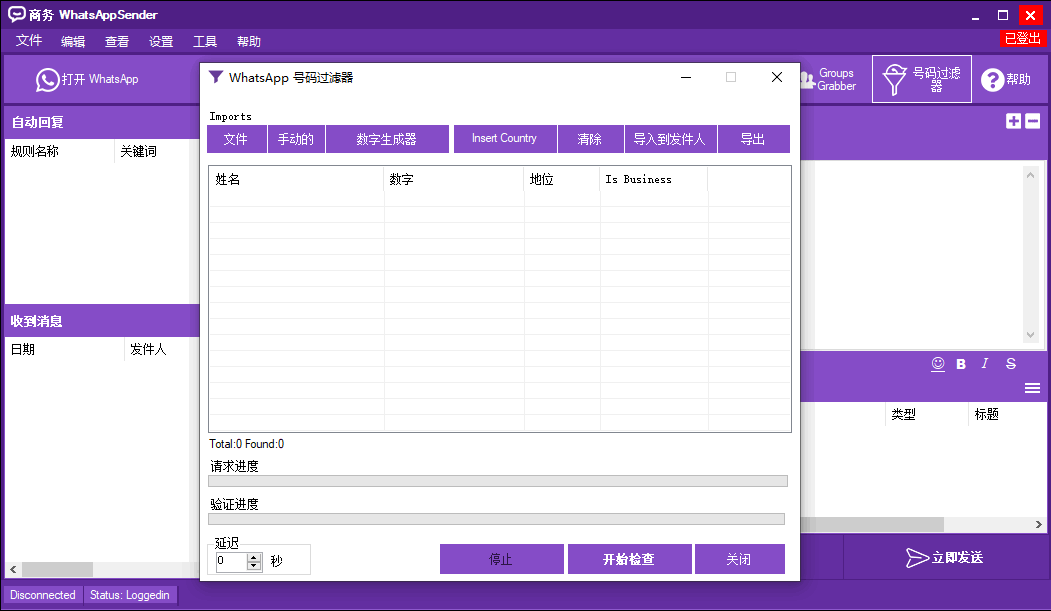1051x611 pixels.
Task: Sort by the 数字 column header
Action: point(454,180)
